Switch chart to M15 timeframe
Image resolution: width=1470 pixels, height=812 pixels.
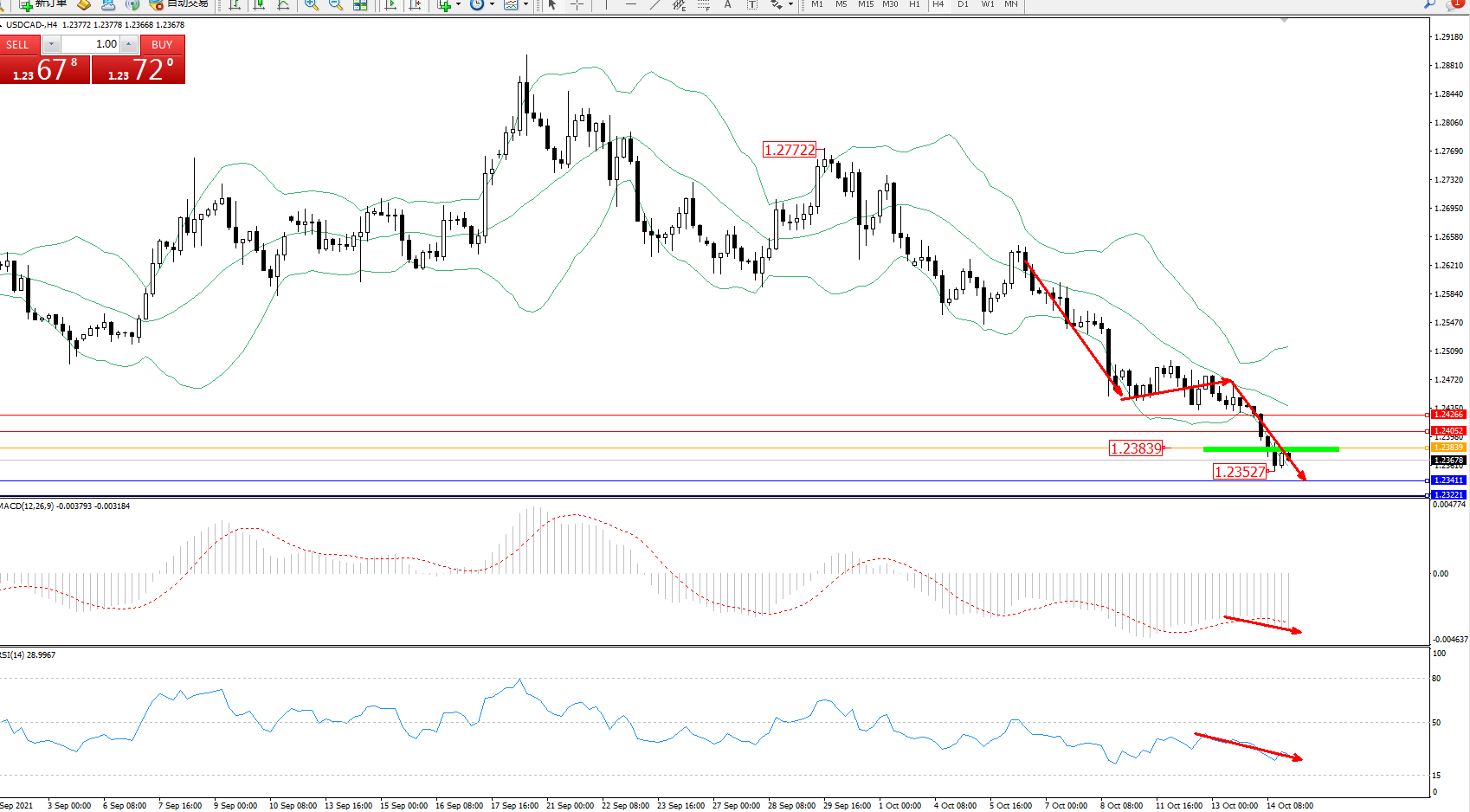pyautogui.click(x=865, y=4)
